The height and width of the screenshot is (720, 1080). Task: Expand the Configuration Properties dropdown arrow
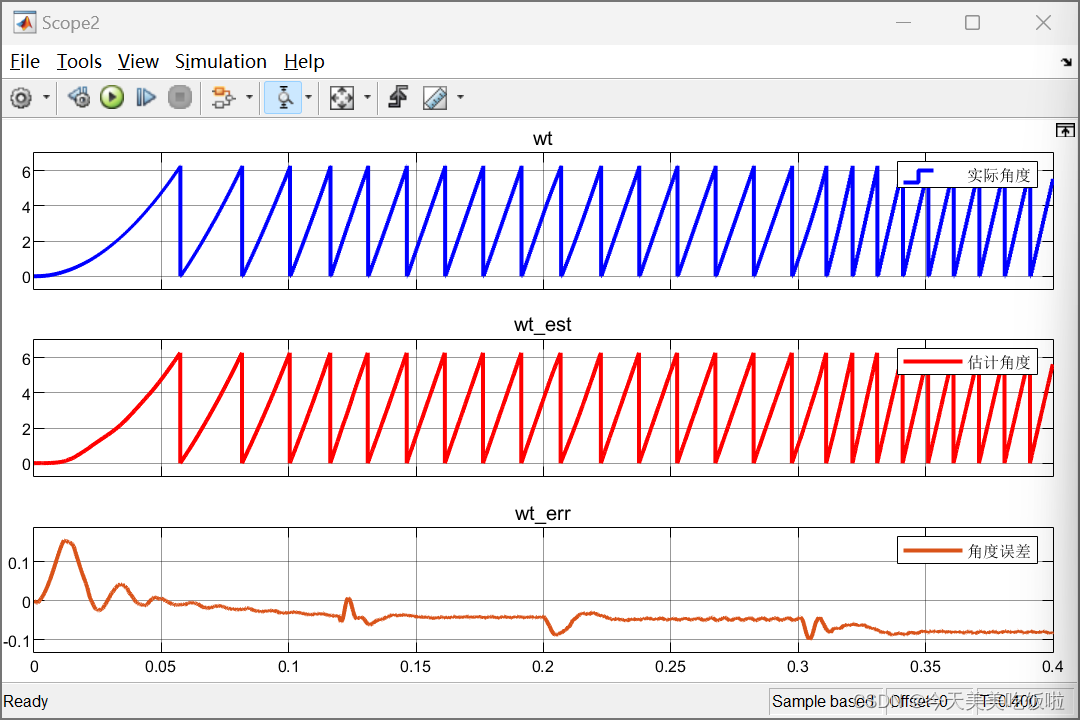(x=46, y=97)
